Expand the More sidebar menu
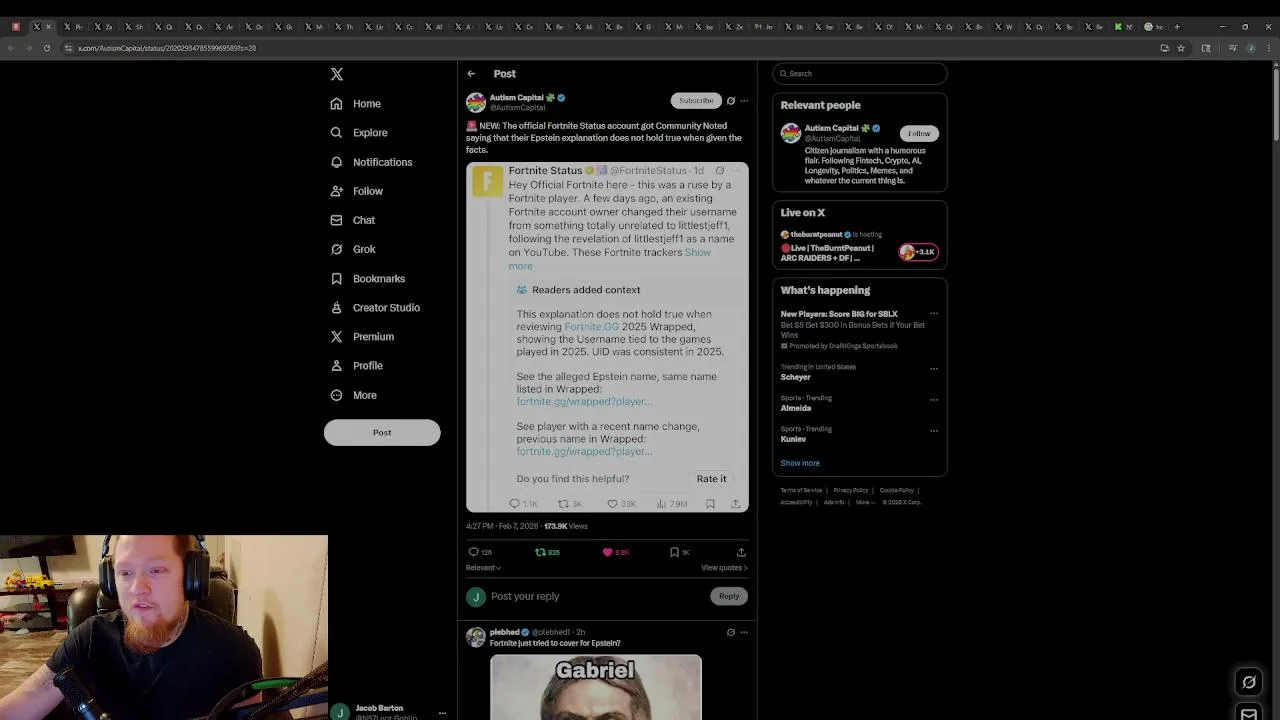The width and height of the screenshot is (1280, 720). coord(354,395)
